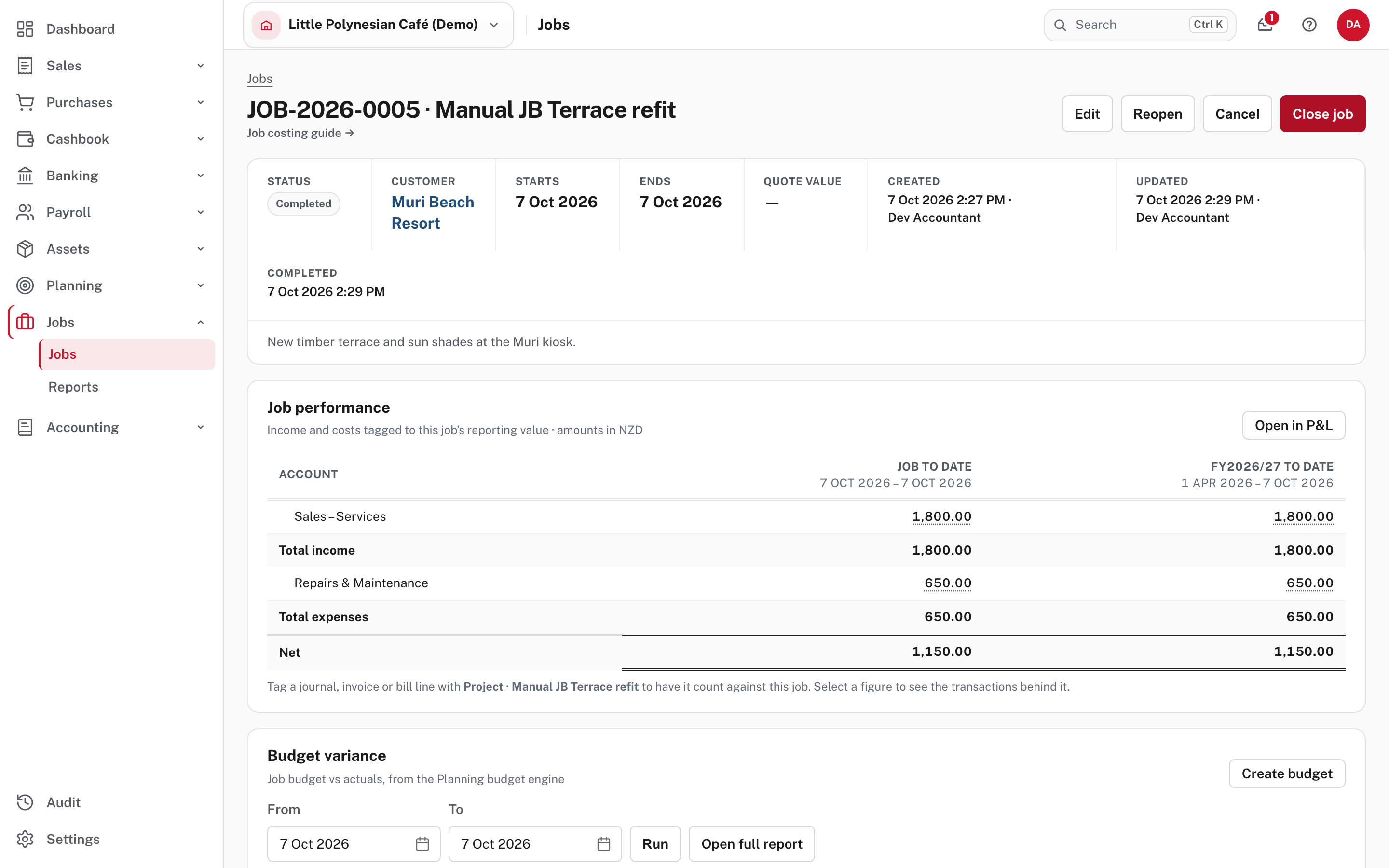Follow the Jobs breadcrumb link
The image size is (1389, 868).
(259, 79)
